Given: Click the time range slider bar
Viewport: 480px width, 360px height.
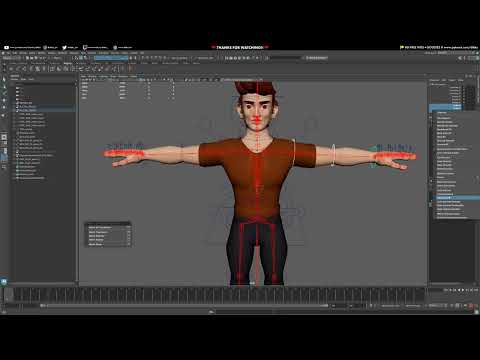Looking at the screenshot, I should tap(185, 305).
